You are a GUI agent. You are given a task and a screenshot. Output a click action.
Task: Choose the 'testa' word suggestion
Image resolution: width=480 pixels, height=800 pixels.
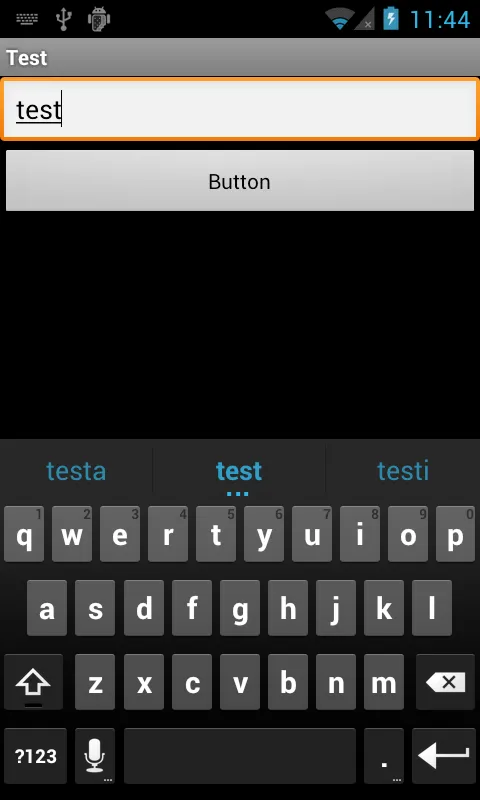(x=76, y=470)
